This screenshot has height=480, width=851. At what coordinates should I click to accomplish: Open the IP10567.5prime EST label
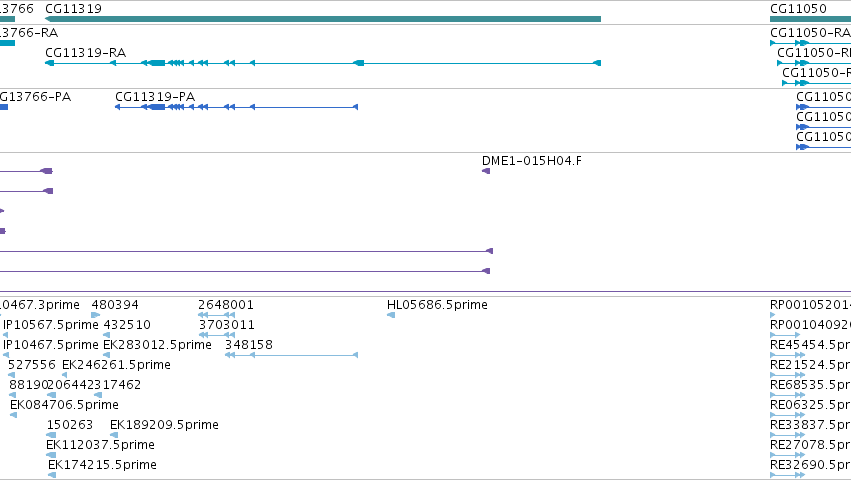pyautogui.click(x=51, y=325)
